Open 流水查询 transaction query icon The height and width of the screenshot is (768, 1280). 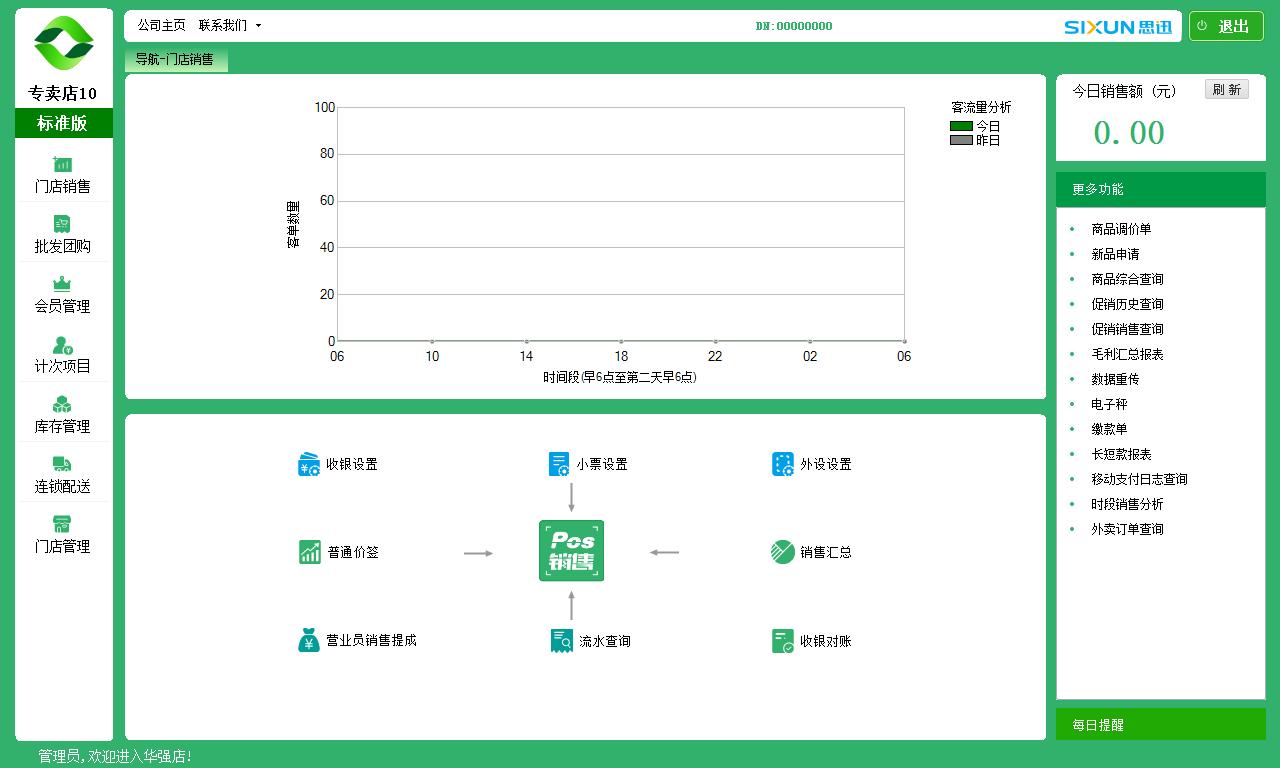click(x=561, y=641)
